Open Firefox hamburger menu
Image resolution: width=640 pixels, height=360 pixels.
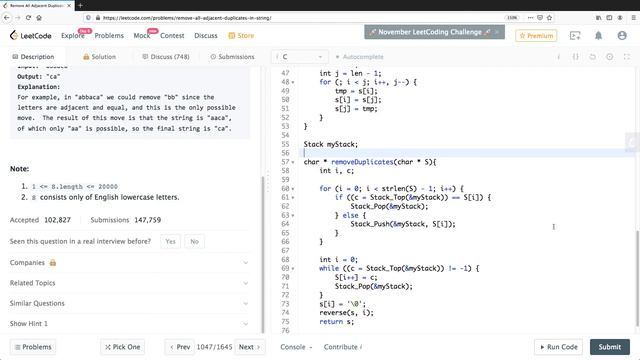633,18
